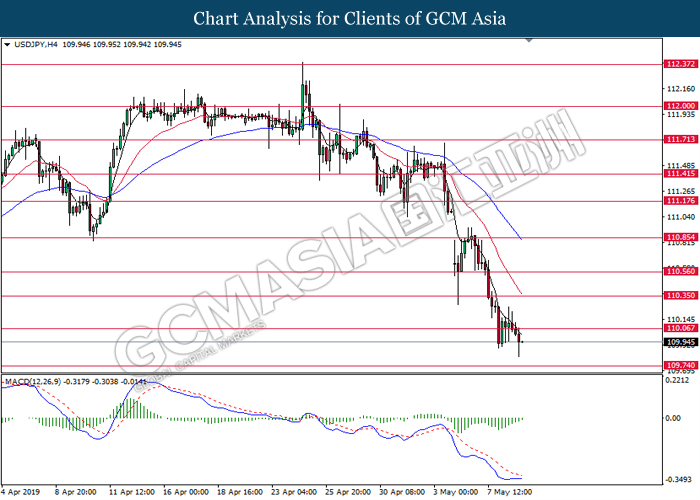Click the 0.2212 MACD scale value

[677, 380]
